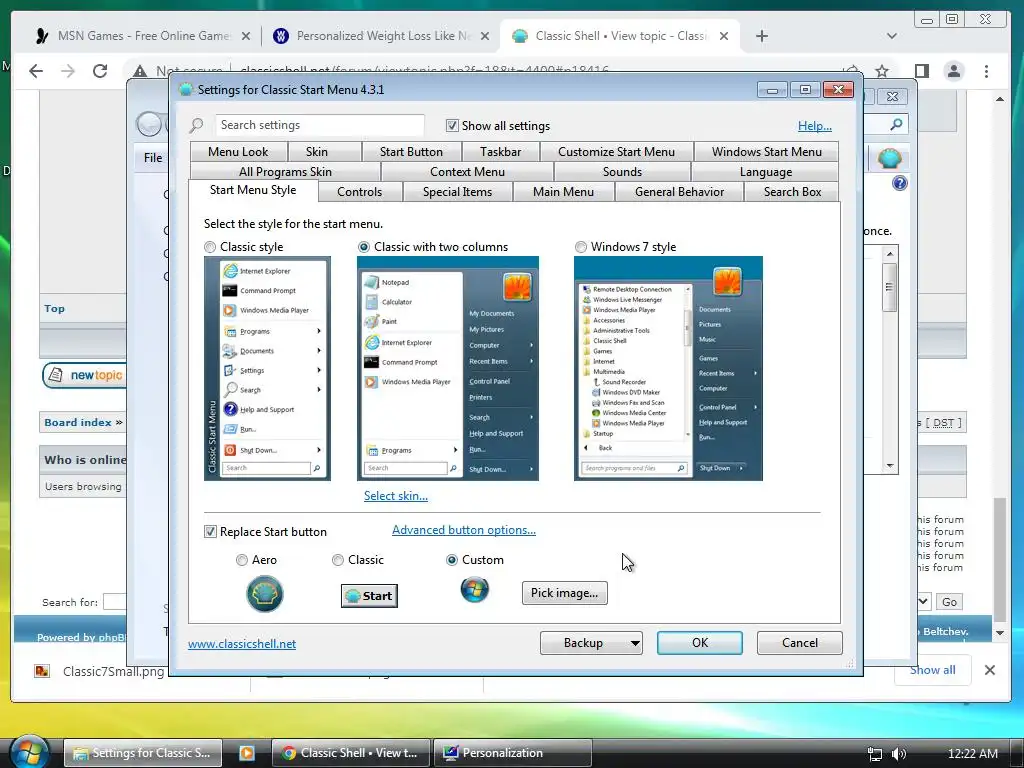Choose the Classic start button radio
This screenshot has width=1024, height=768.
pos(338,560)
